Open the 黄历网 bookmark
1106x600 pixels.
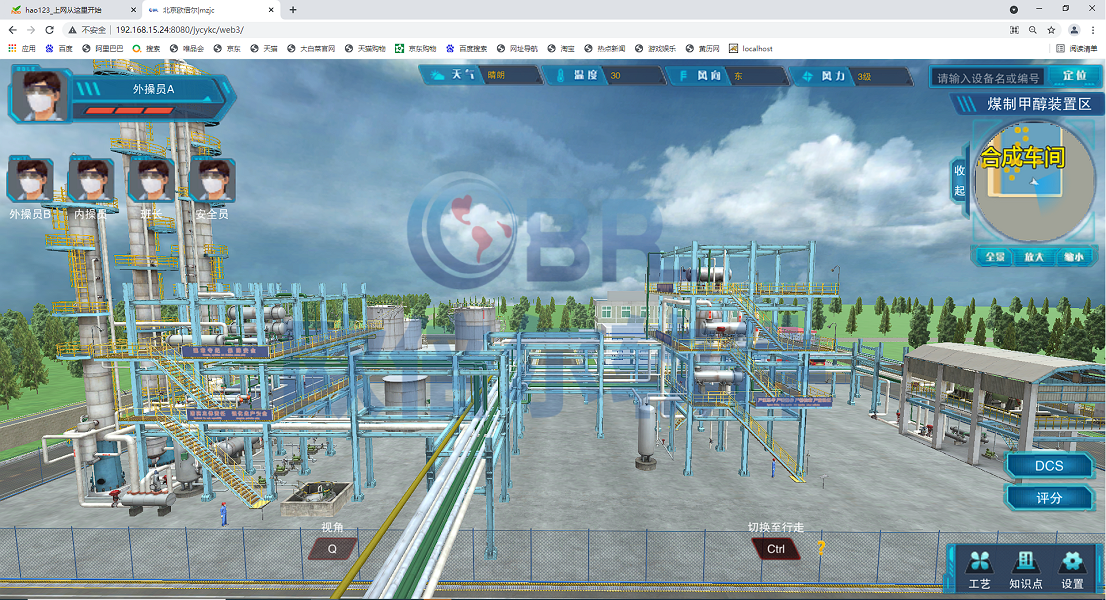point(703,49)
